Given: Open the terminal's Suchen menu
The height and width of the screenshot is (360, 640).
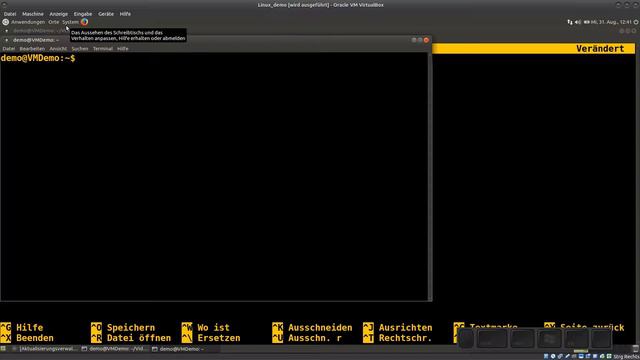Looking at the screenshot, I should coord(80,49).
